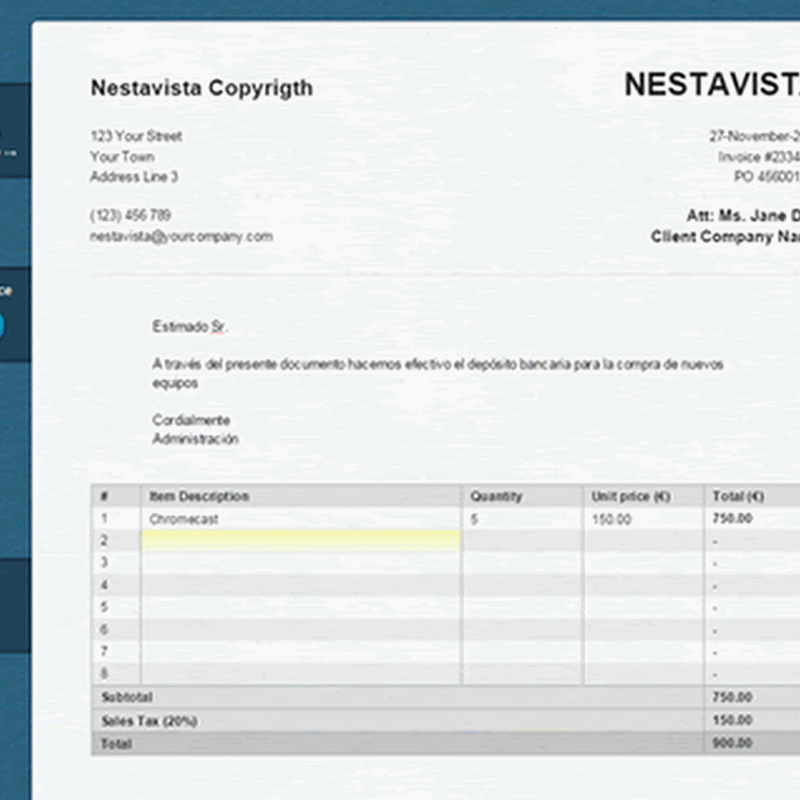
Task: Click the phone number (123) 456 789
Action: (130, 216)
